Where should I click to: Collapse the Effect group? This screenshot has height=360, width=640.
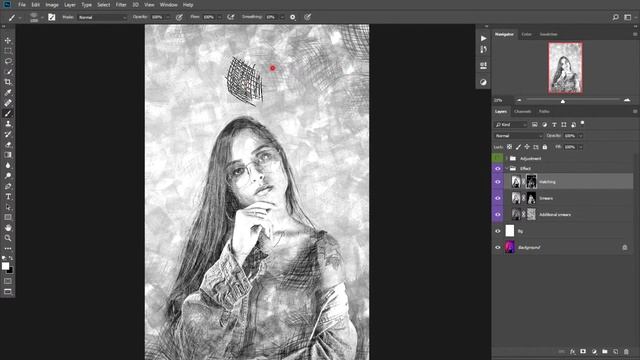[x=507, y=169]
